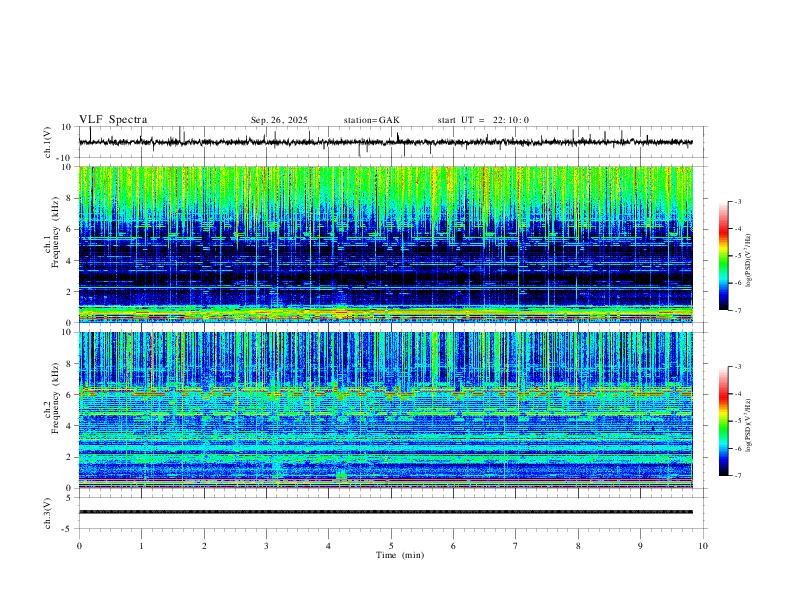The image size is (792, 612).
Task: Click inside the ch.2 spectrogram panel
Action: 385,410
